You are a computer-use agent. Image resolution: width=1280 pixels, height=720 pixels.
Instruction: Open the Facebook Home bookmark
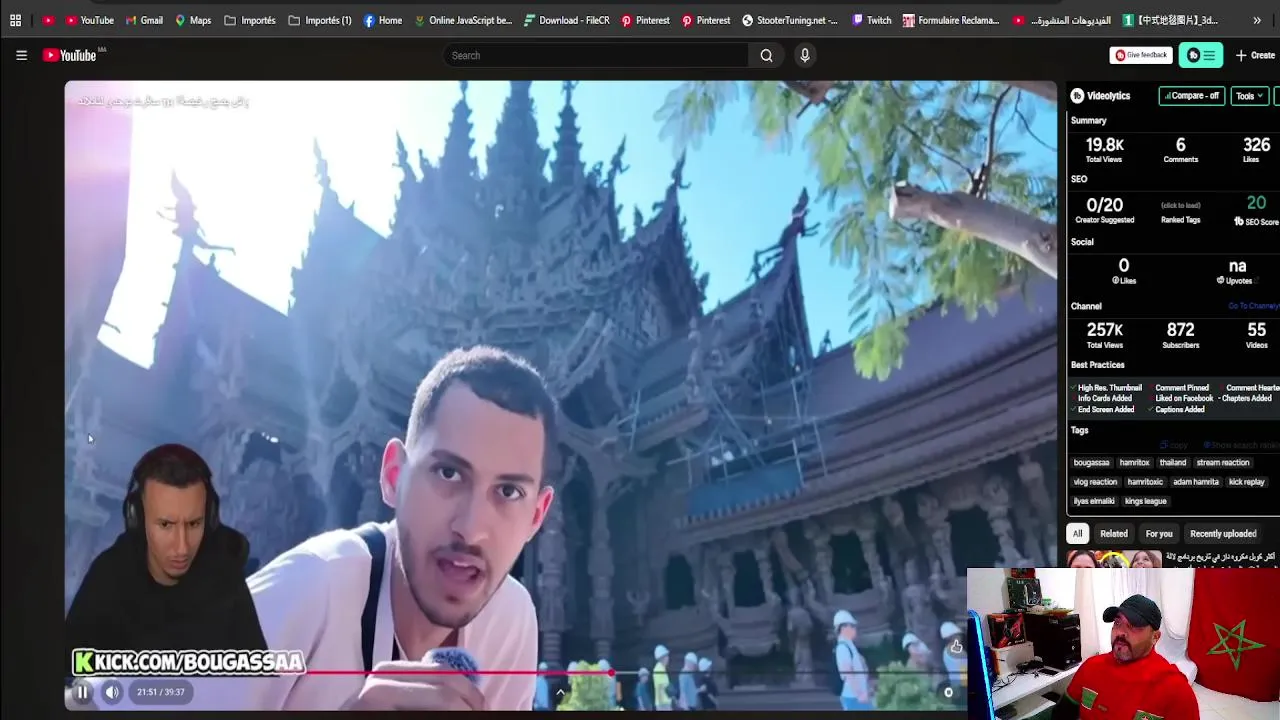click(383, 20)
